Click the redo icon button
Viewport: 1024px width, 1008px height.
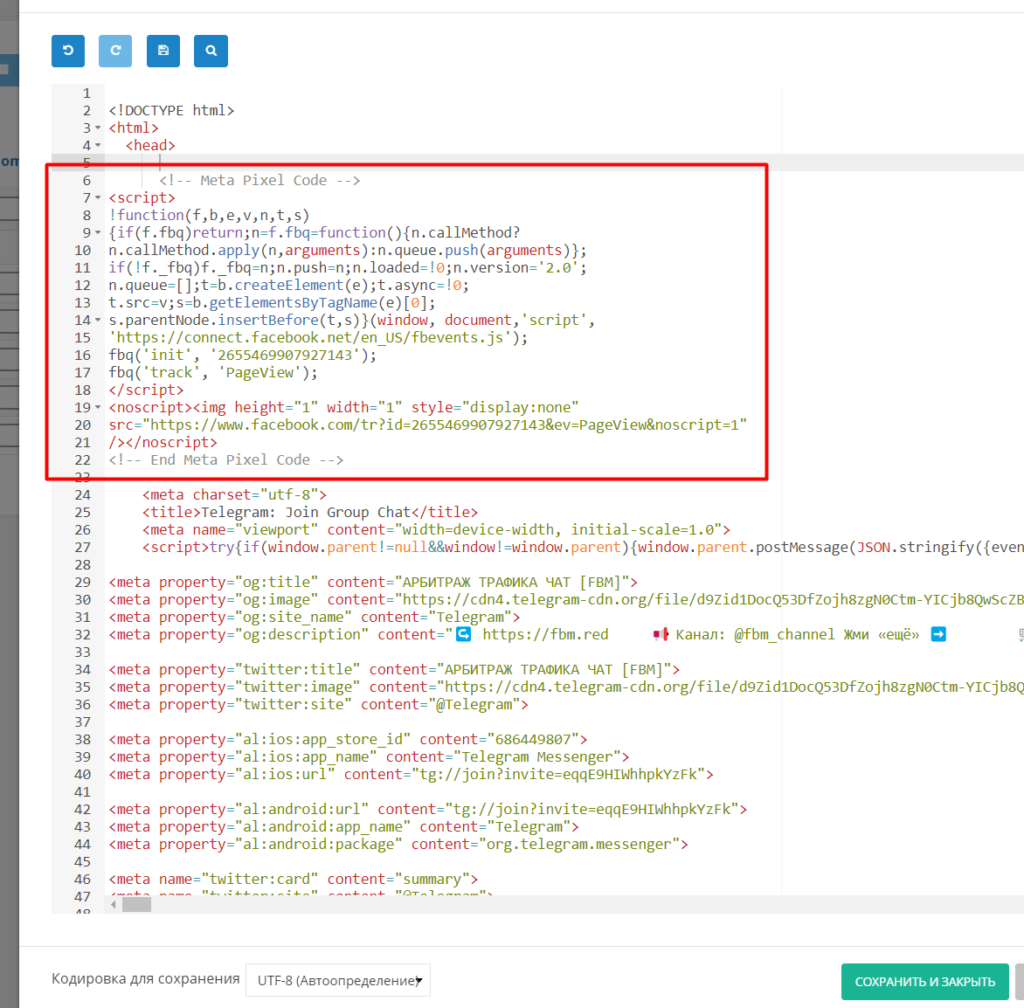click(116, 51)
